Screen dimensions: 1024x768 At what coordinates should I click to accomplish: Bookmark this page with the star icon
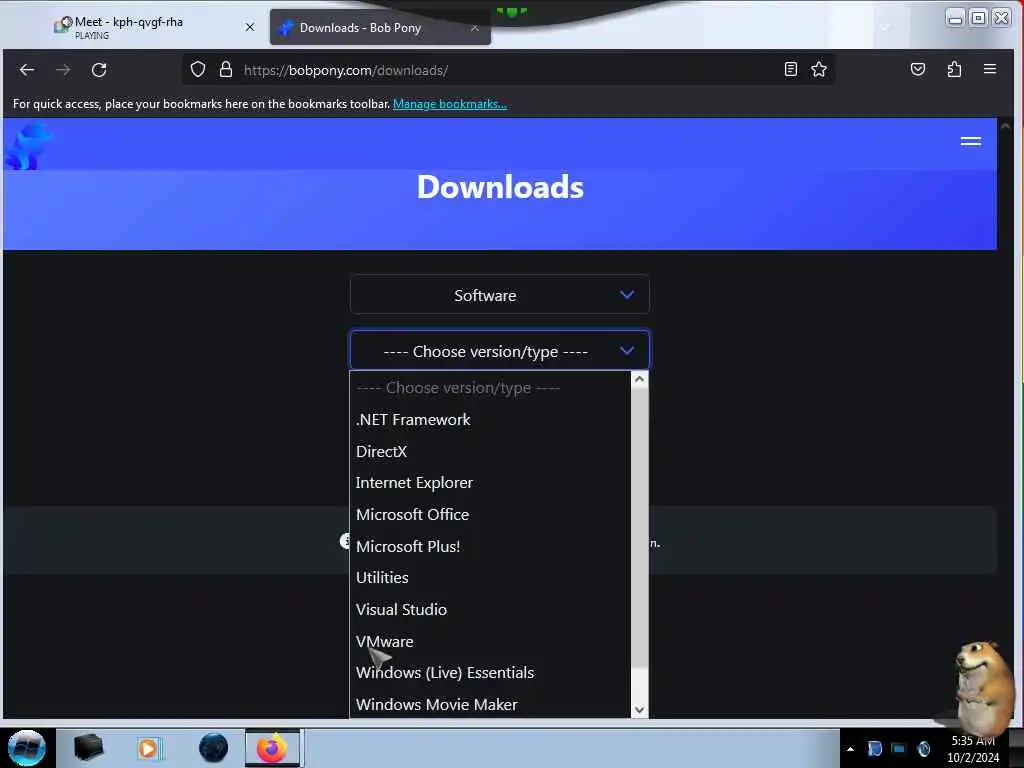tap(819, 69)
